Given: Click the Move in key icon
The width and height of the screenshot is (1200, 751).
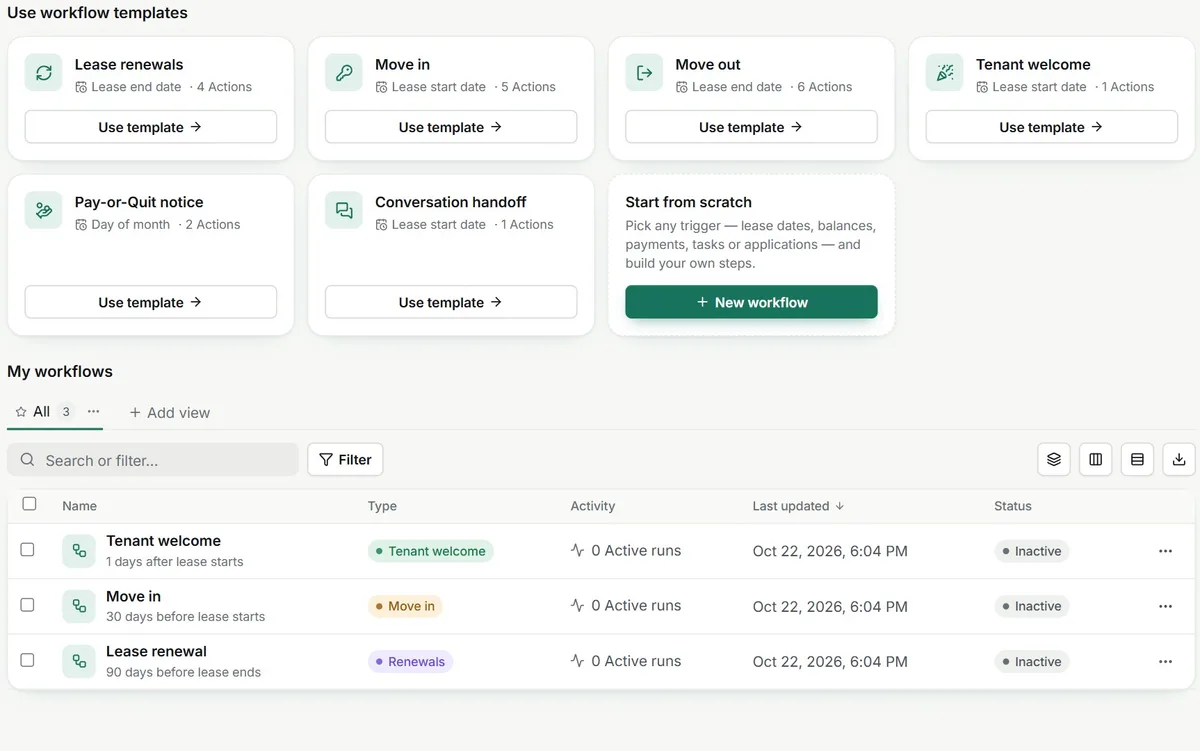Looking at the screenshot, I should tap(344, 73).
